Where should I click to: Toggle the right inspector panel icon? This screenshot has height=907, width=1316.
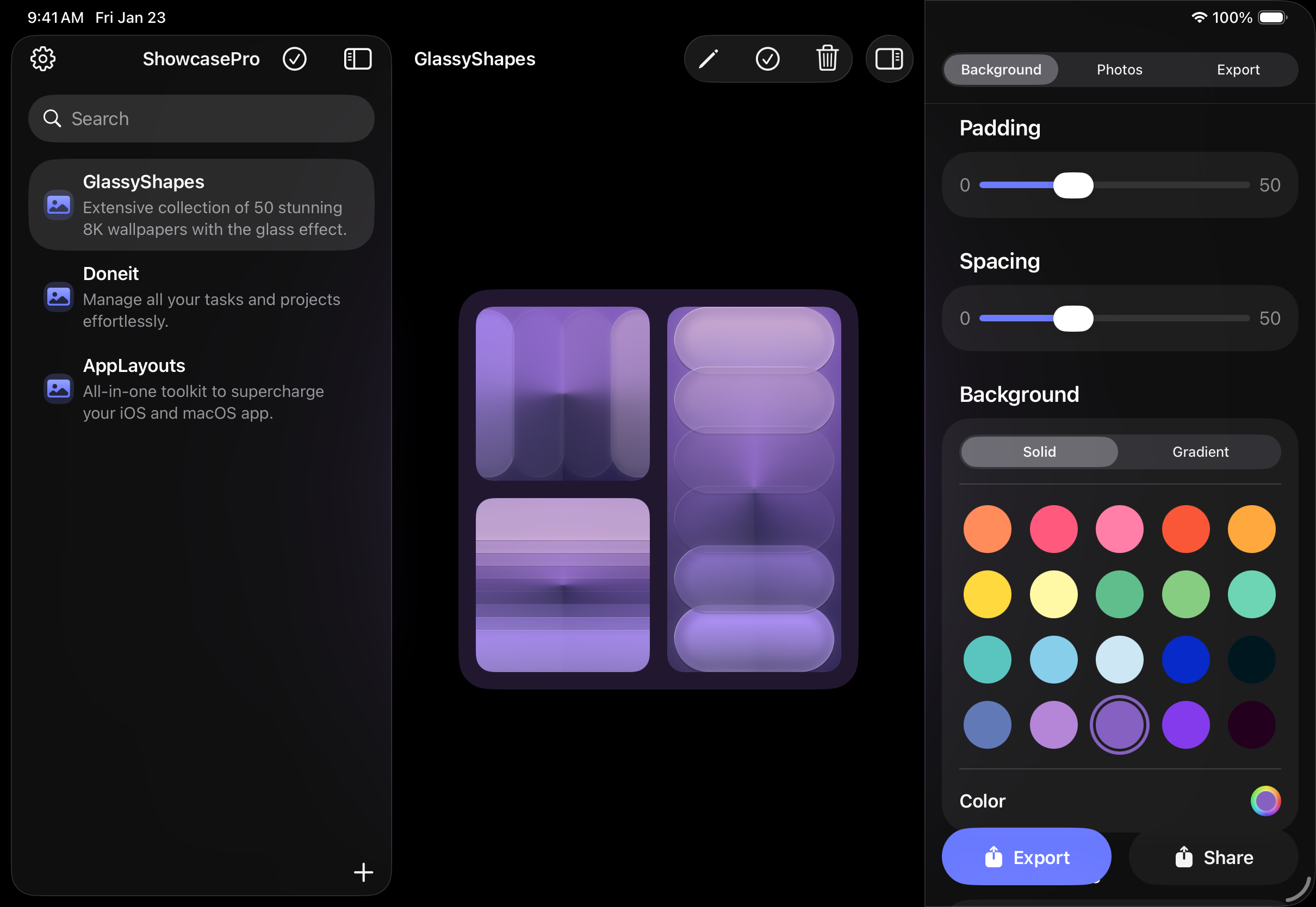pyautogui.click(x=889, y=59)
